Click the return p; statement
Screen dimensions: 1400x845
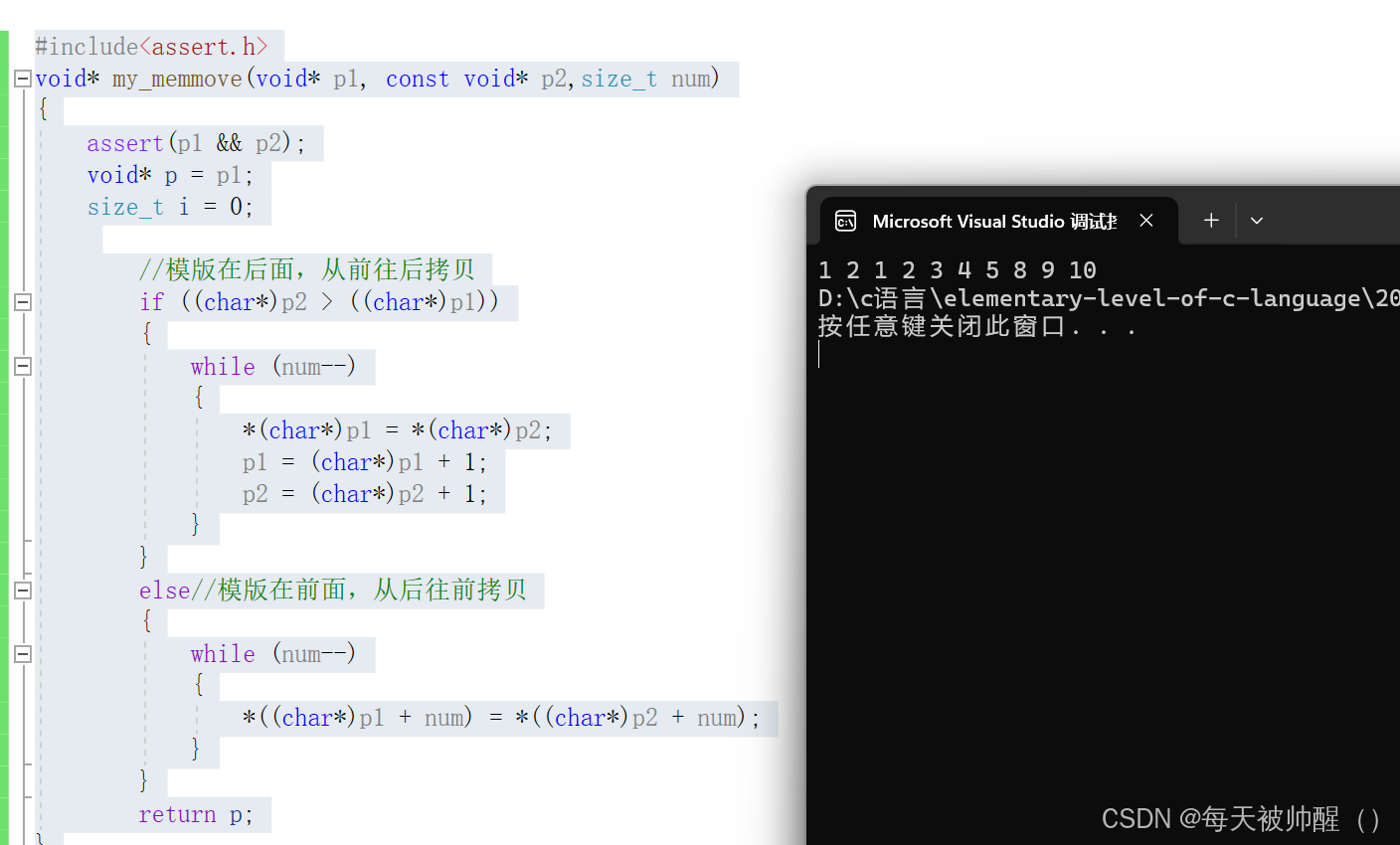point(196,815)
